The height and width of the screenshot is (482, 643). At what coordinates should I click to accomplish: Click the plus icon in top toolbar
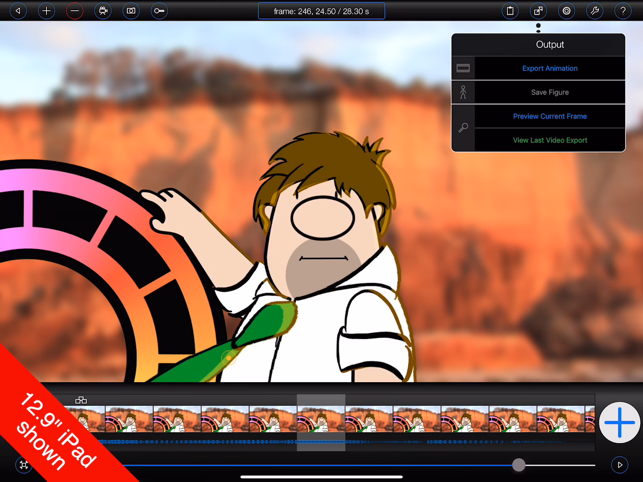tap(46, 11)
